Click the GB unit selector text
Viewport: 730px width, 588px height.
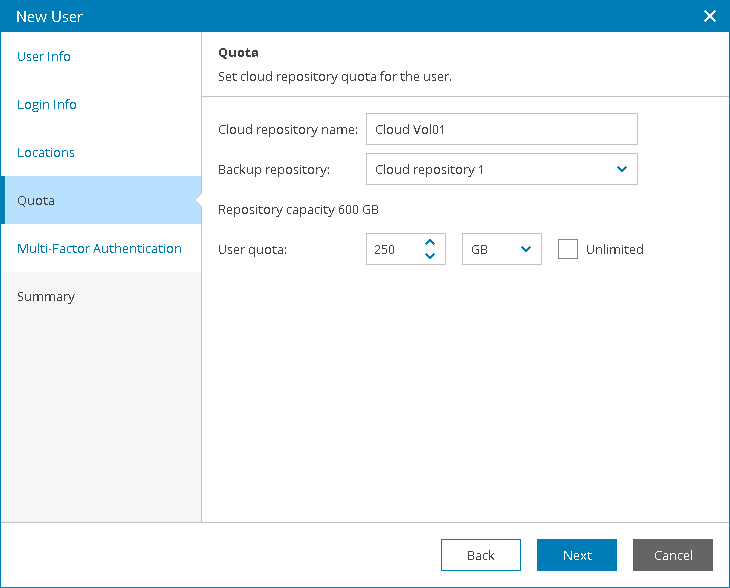[x=479, y=250]
